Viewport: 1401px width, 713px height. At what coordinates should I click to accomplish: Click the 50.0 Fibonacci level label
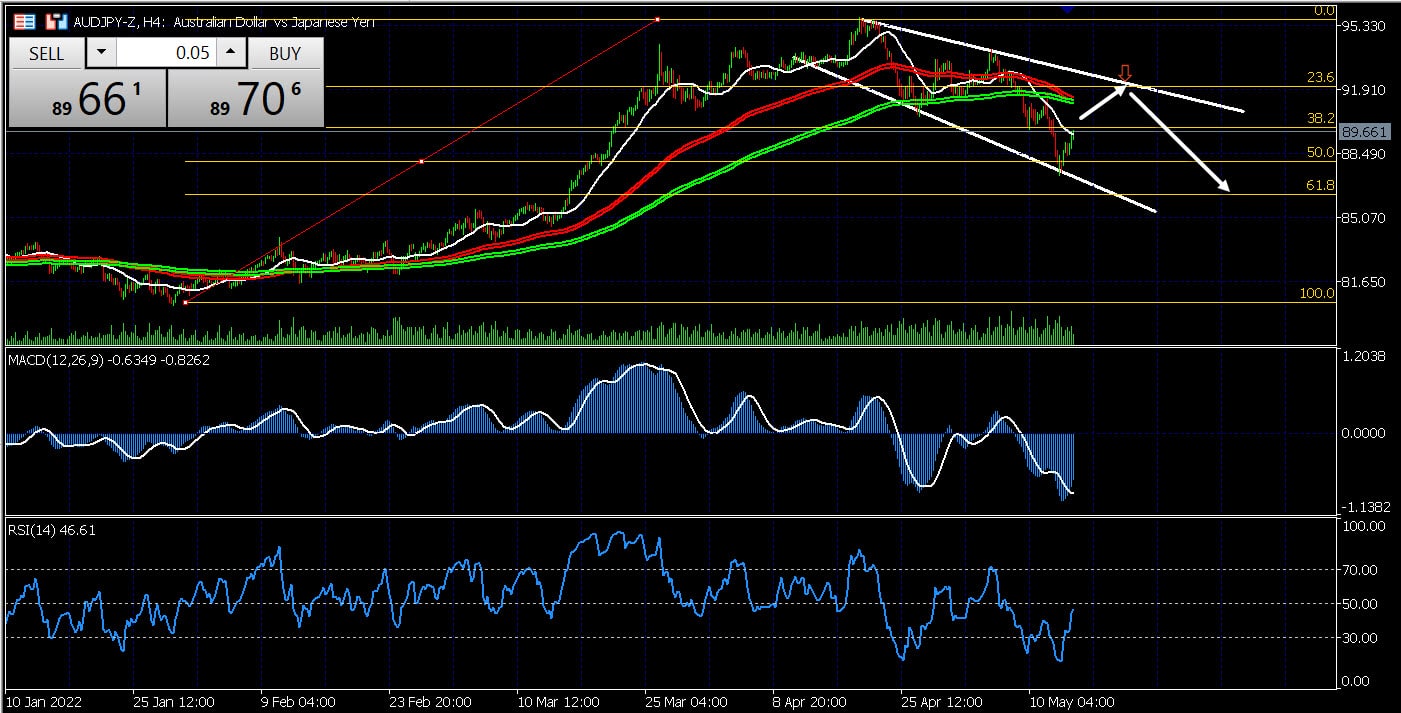click(1320, 153)
